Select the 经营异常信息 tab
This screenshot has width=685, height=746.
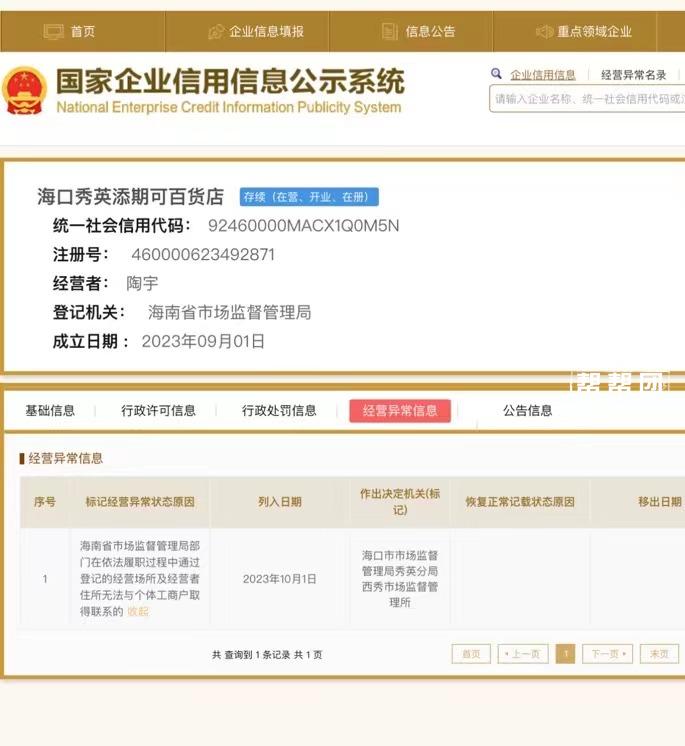tap(400, 411)
